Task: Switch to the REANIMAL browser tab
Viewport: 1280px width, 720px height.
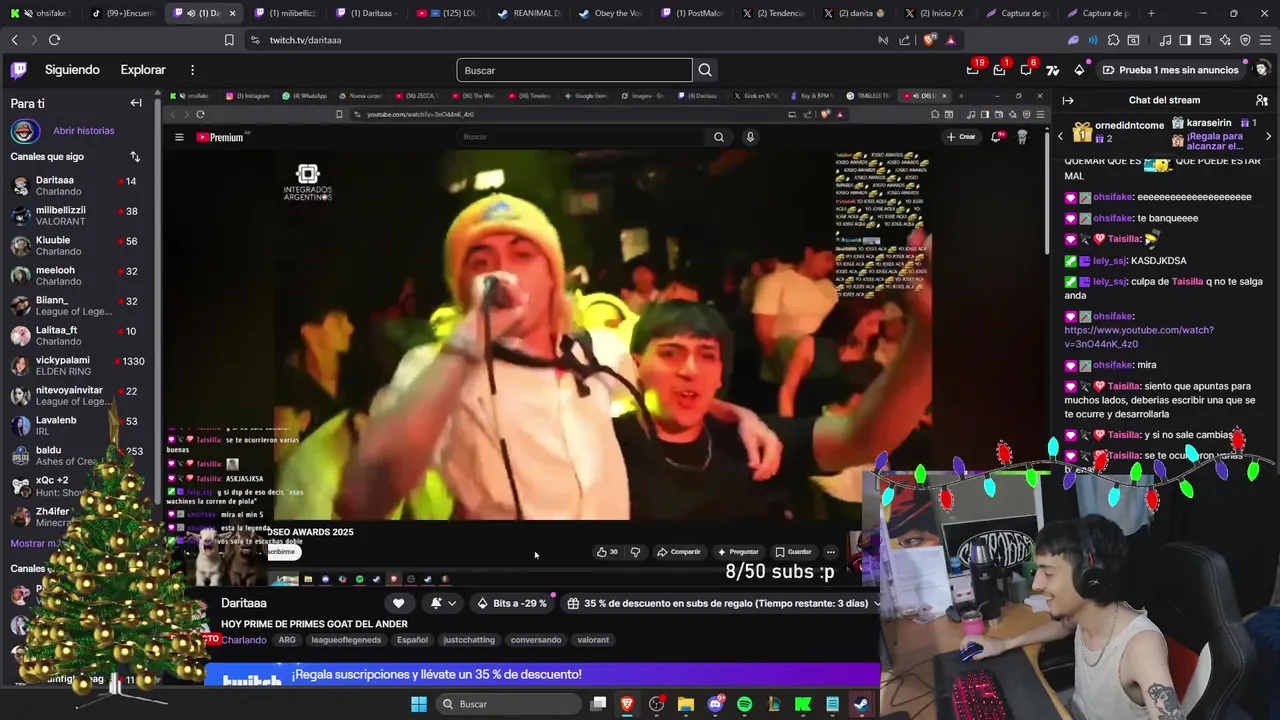Action: tap(529, 13)
